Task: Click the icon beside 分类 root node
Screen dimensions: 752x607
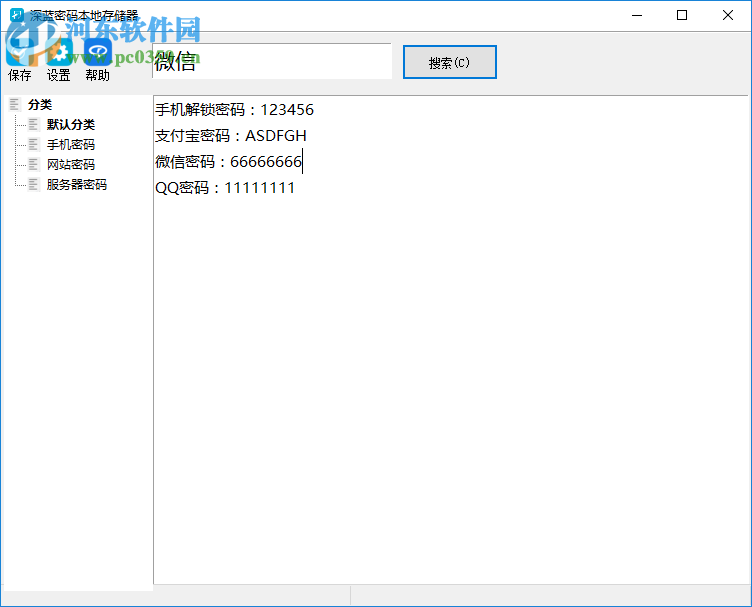Action: 15,104
